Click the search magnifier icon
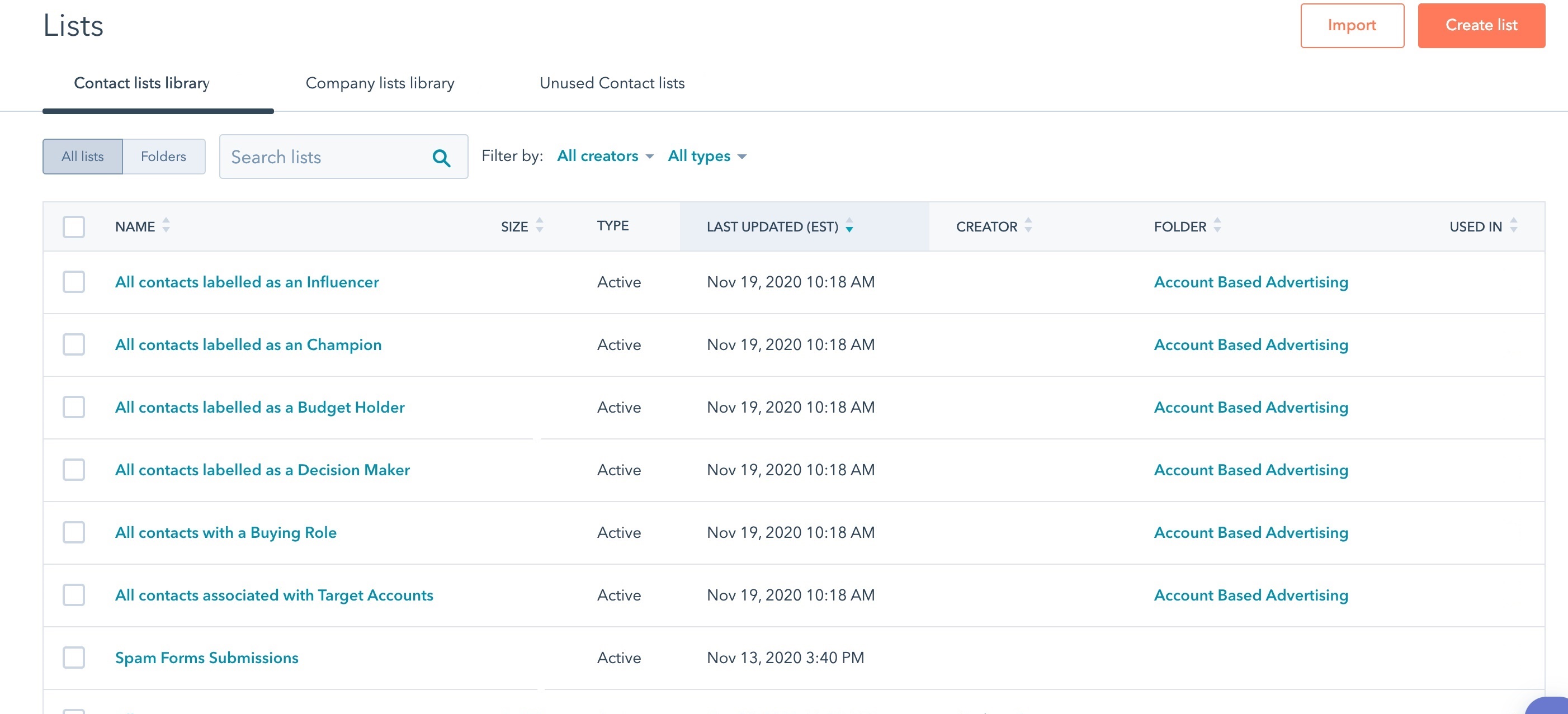 click(x=441, y=158)
